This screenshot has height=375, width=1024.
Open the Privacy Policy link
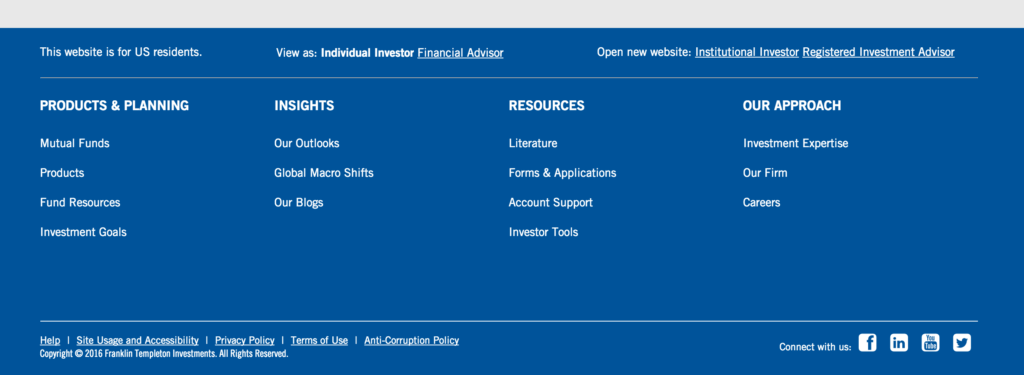(x=244, y=340)
